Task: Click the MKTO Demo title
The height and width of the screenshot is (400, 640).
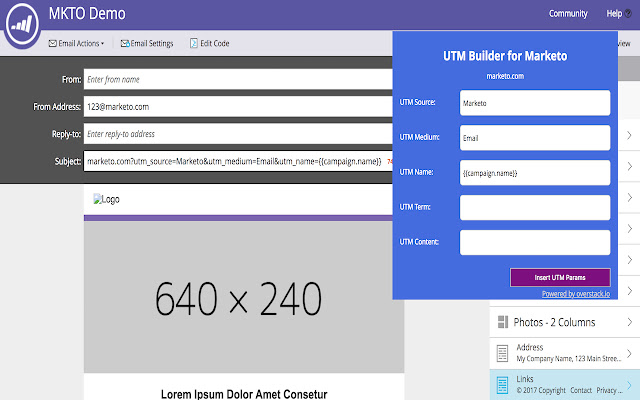Action: pos(87,13)
